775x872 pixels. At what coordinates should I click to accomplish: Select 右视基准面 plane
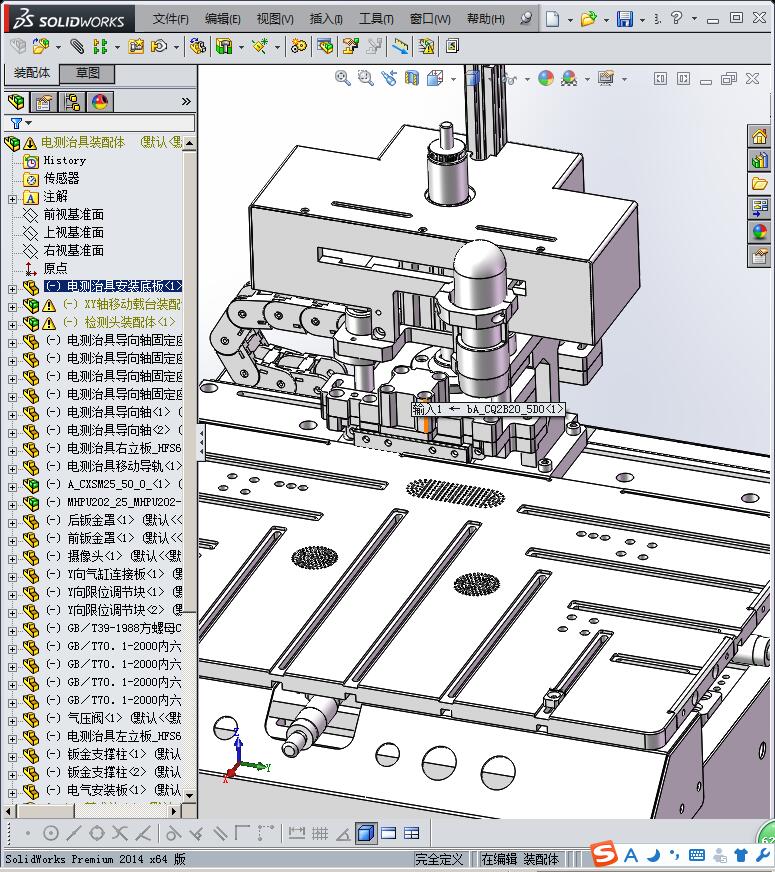pyautogui.click(x=73, y=250)
